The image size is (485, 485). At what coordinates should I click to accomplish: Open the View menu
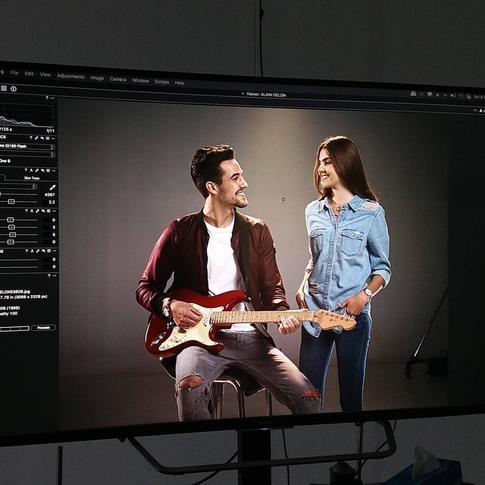[45, 75]
